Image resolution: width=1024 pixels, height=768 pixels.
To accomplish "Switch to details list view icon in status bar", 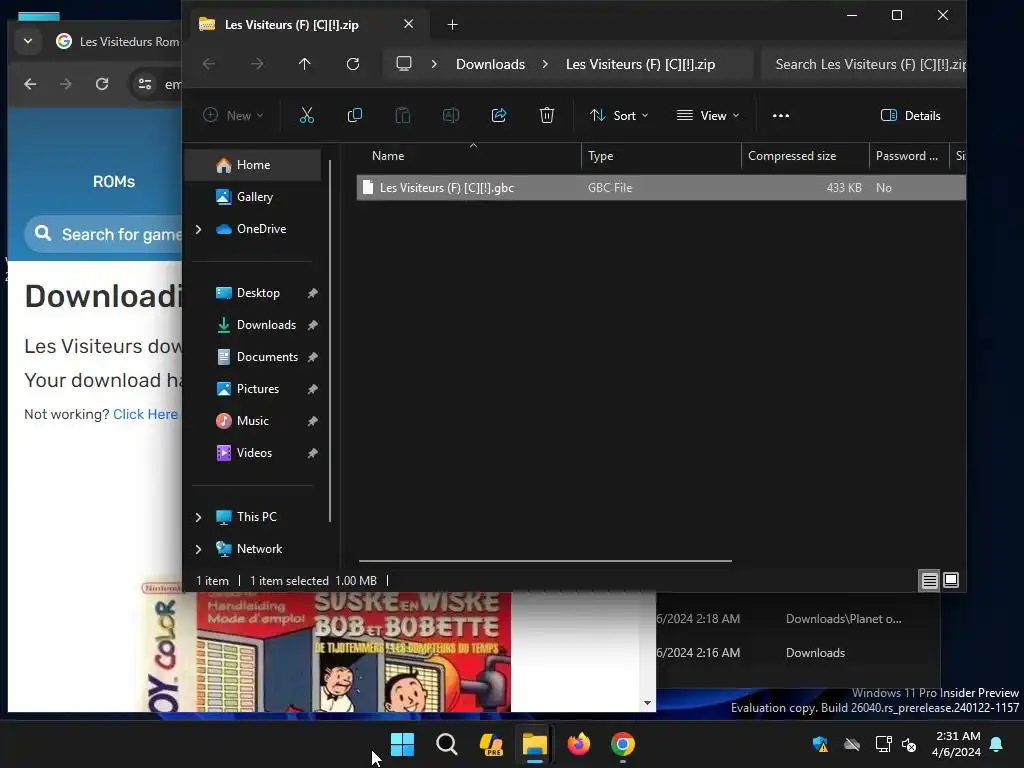I will click(929, 580).
